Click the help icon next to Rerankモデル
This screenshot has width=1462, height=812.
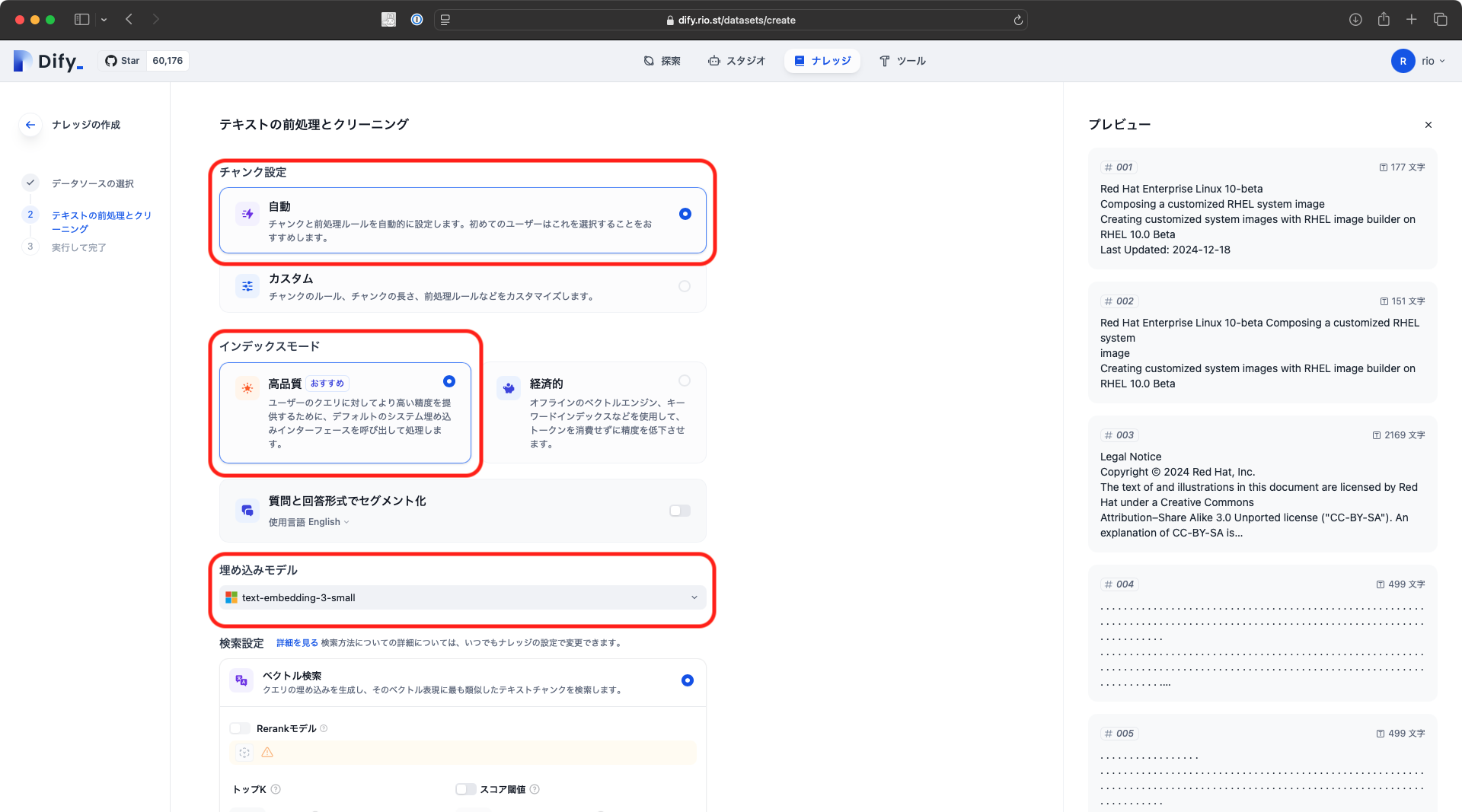[324, 728]
